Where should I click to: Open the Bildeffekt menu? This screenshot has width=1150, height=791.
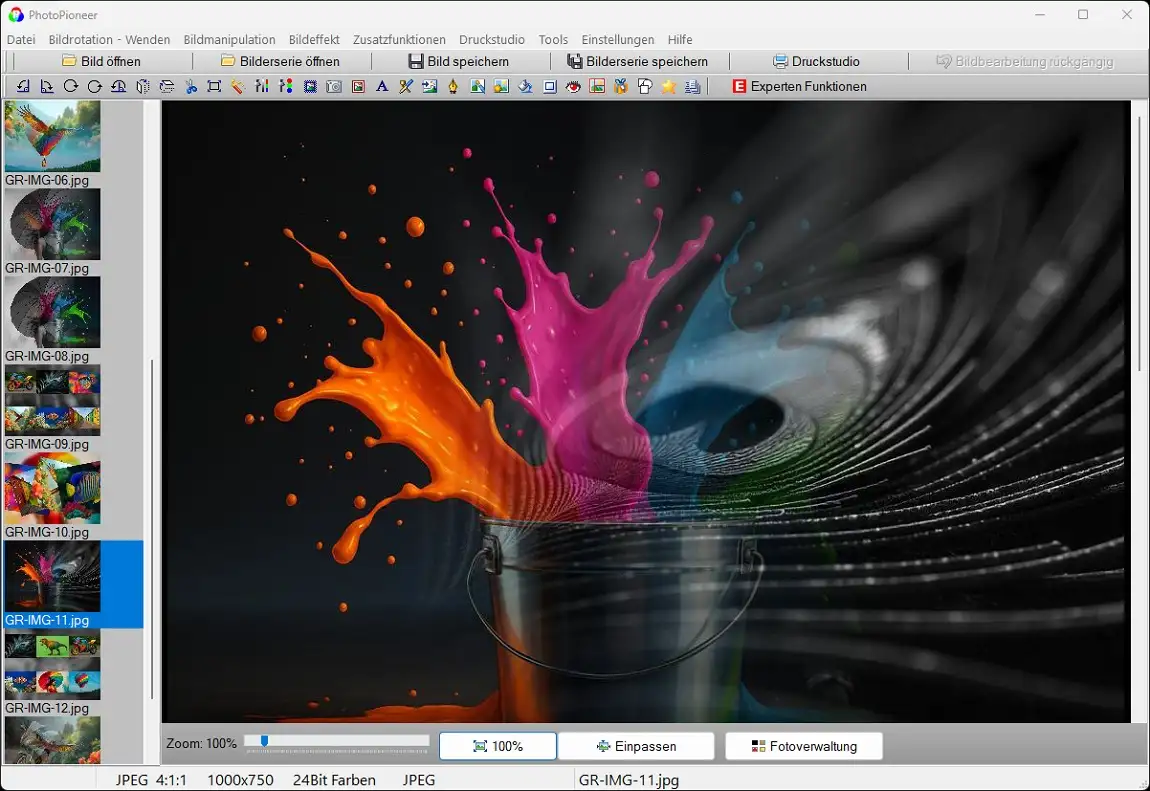[x=314, y=40]
